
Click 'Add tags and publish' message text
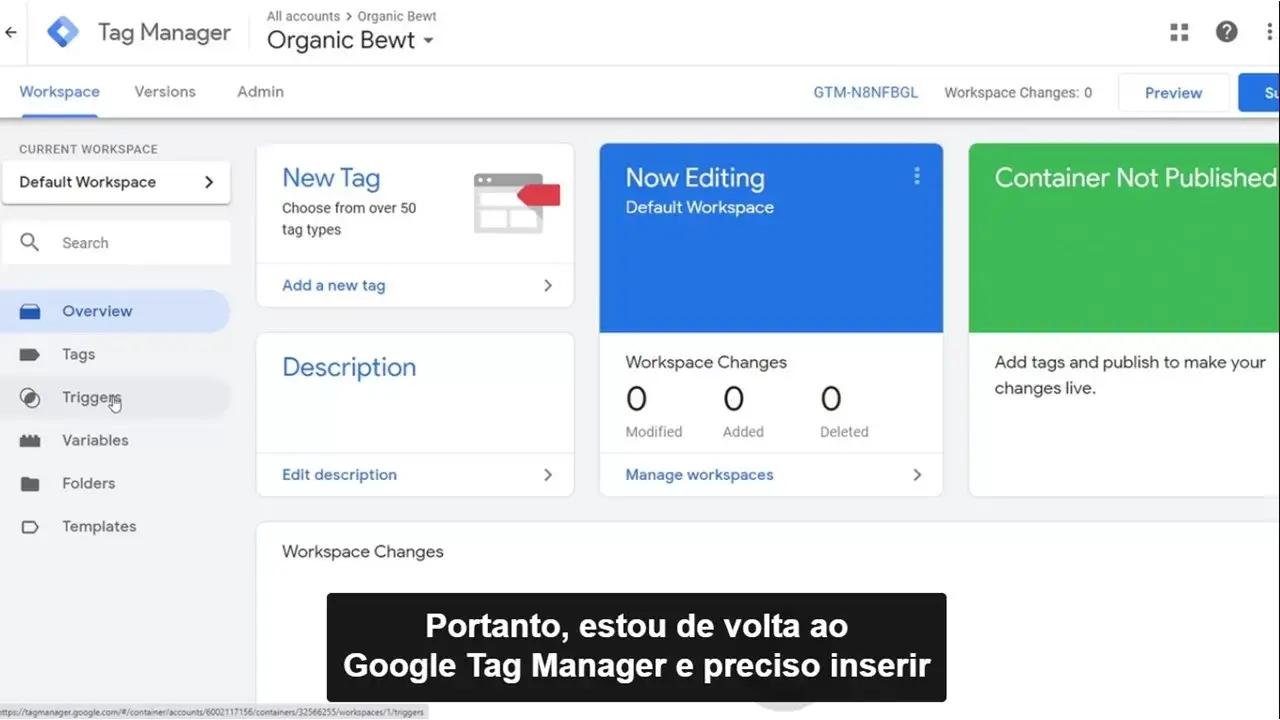[x=1130, y=375]
